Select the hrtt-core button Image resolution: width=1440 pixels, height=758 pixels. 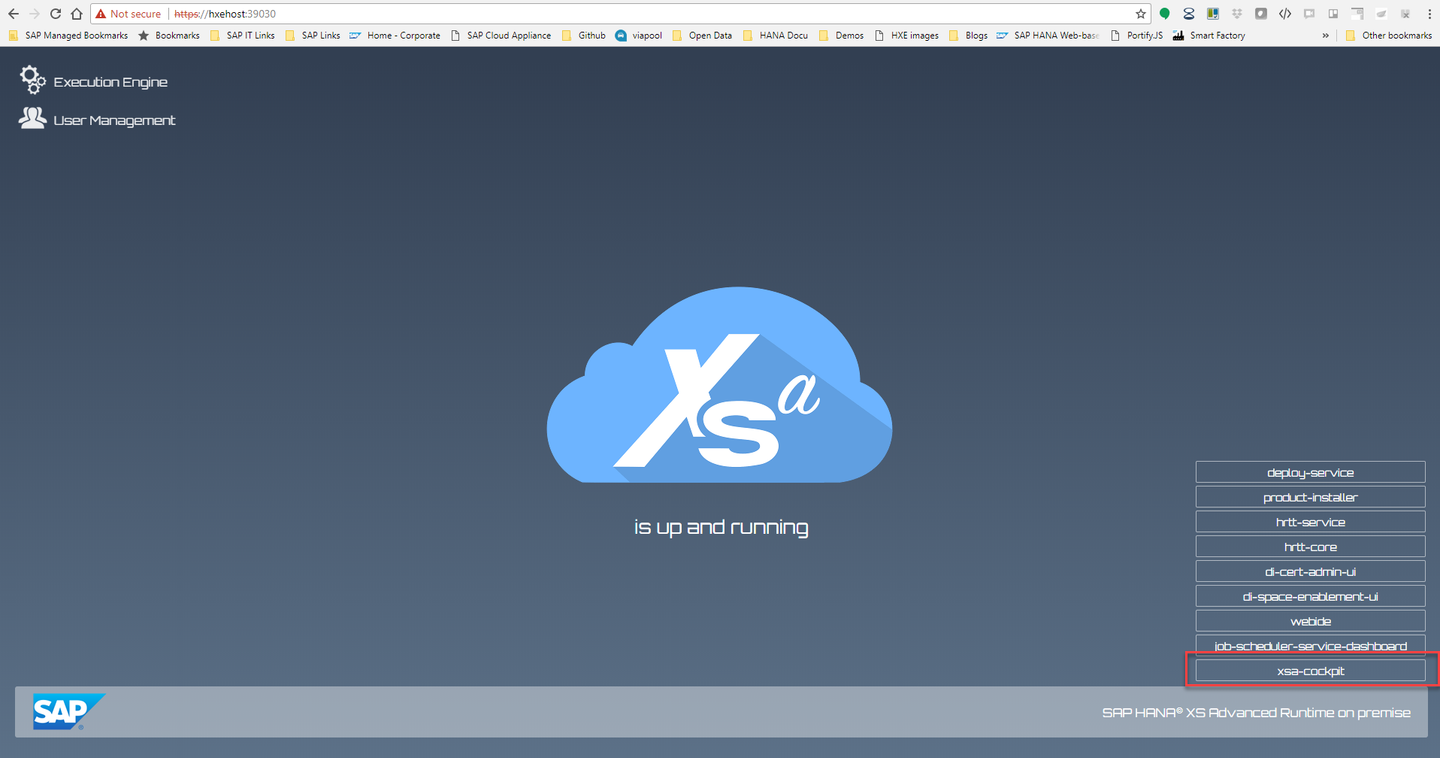point(1310,547)
